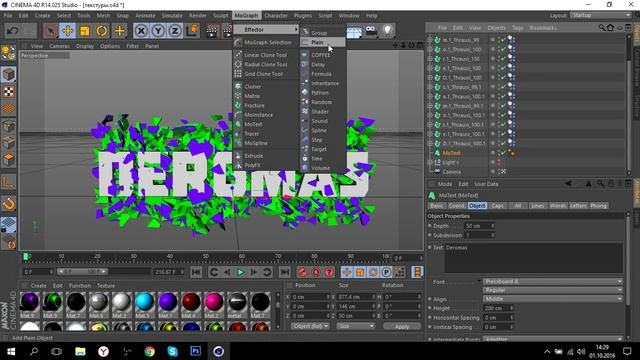Open the Regular font style dropdown
Viewport: 640px width, 360px height.
(553, 290)
